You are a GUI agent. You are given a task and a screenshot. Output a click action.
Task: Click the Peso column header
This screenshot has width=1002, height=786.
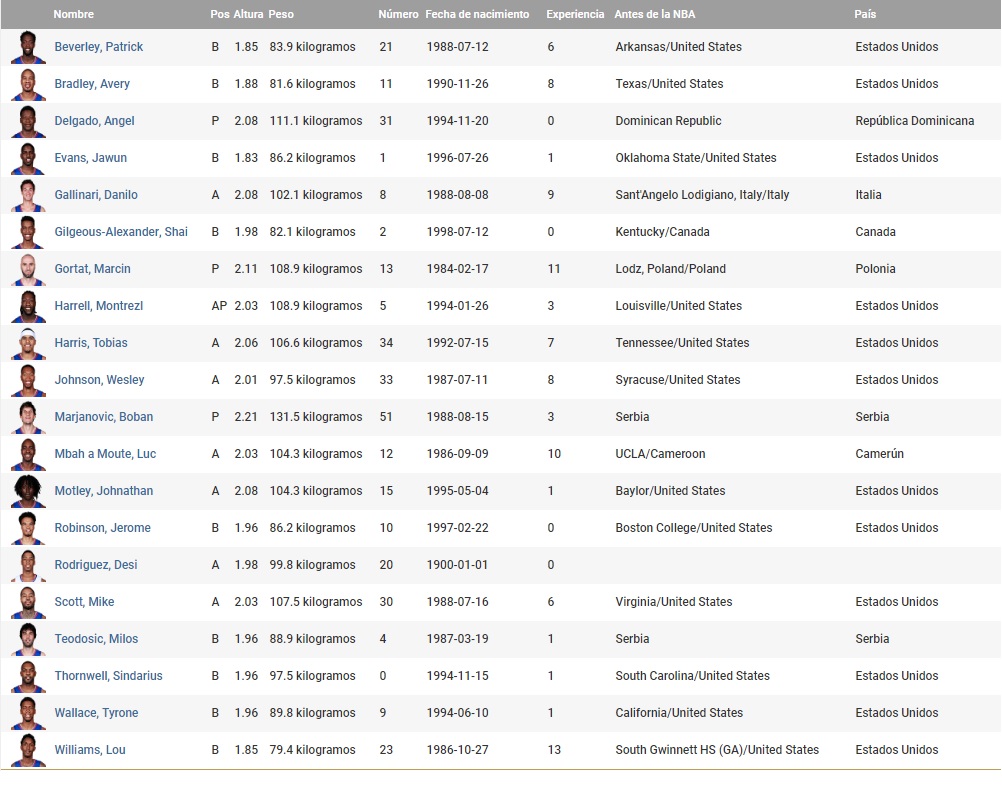282,15
